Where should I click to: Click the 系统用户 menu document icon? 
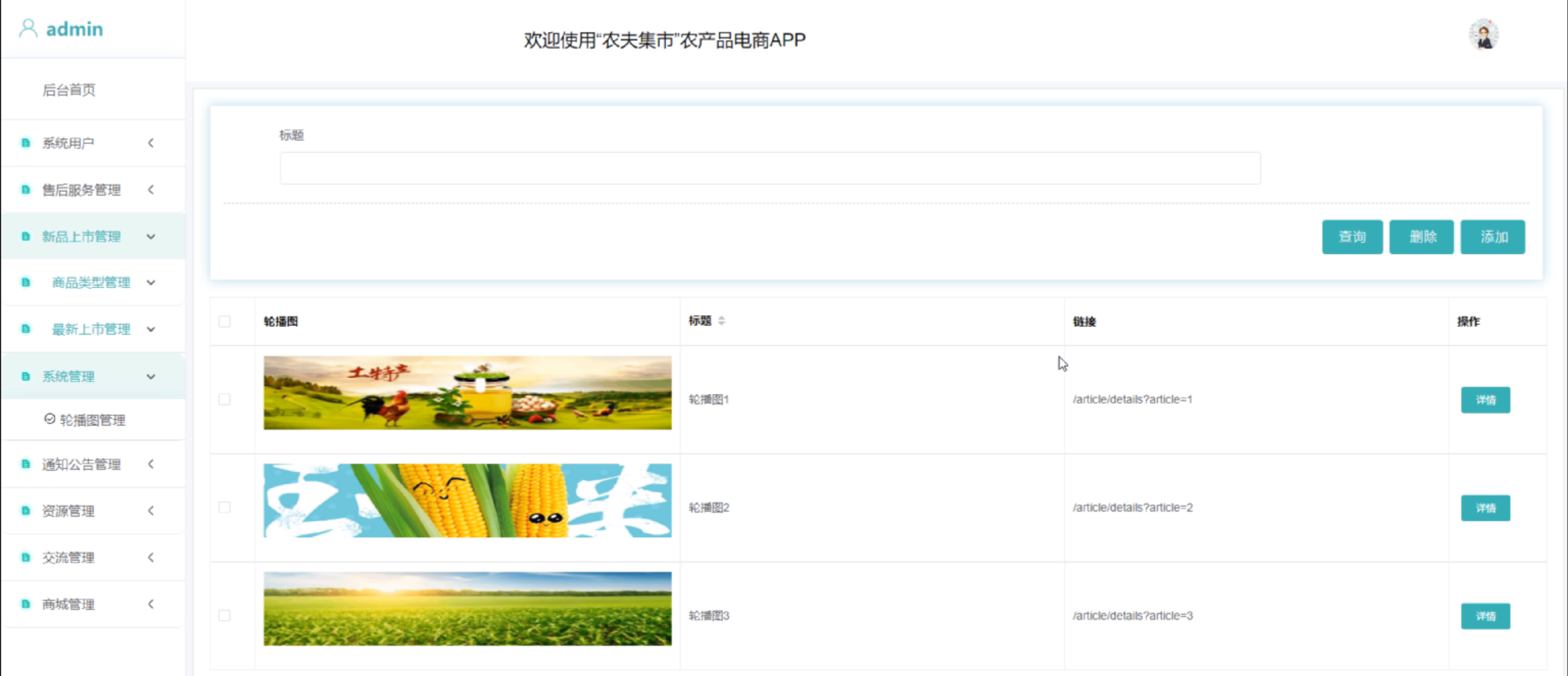26,143
